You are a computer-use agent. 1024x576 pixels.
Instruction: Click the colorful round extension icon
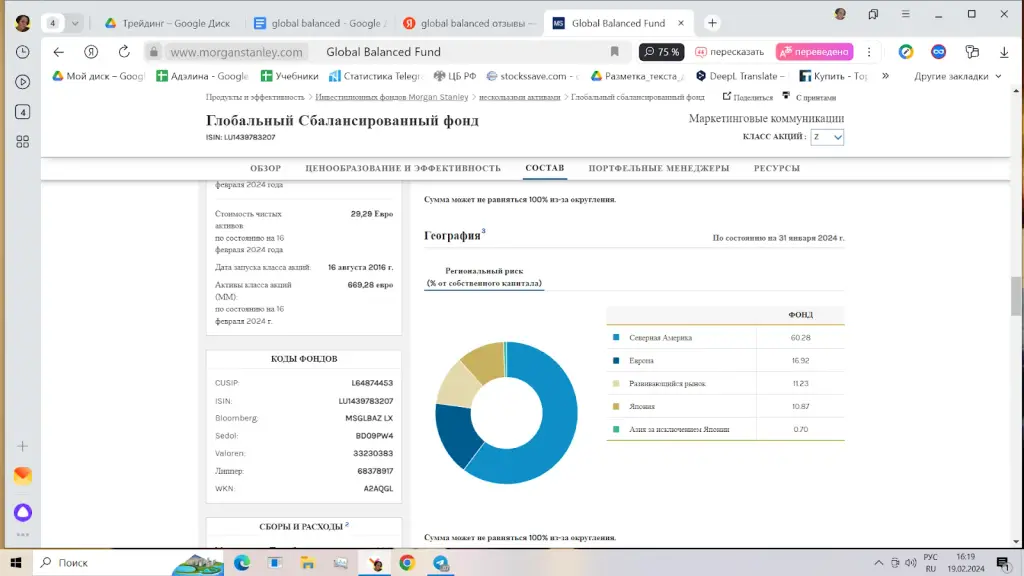906,52
